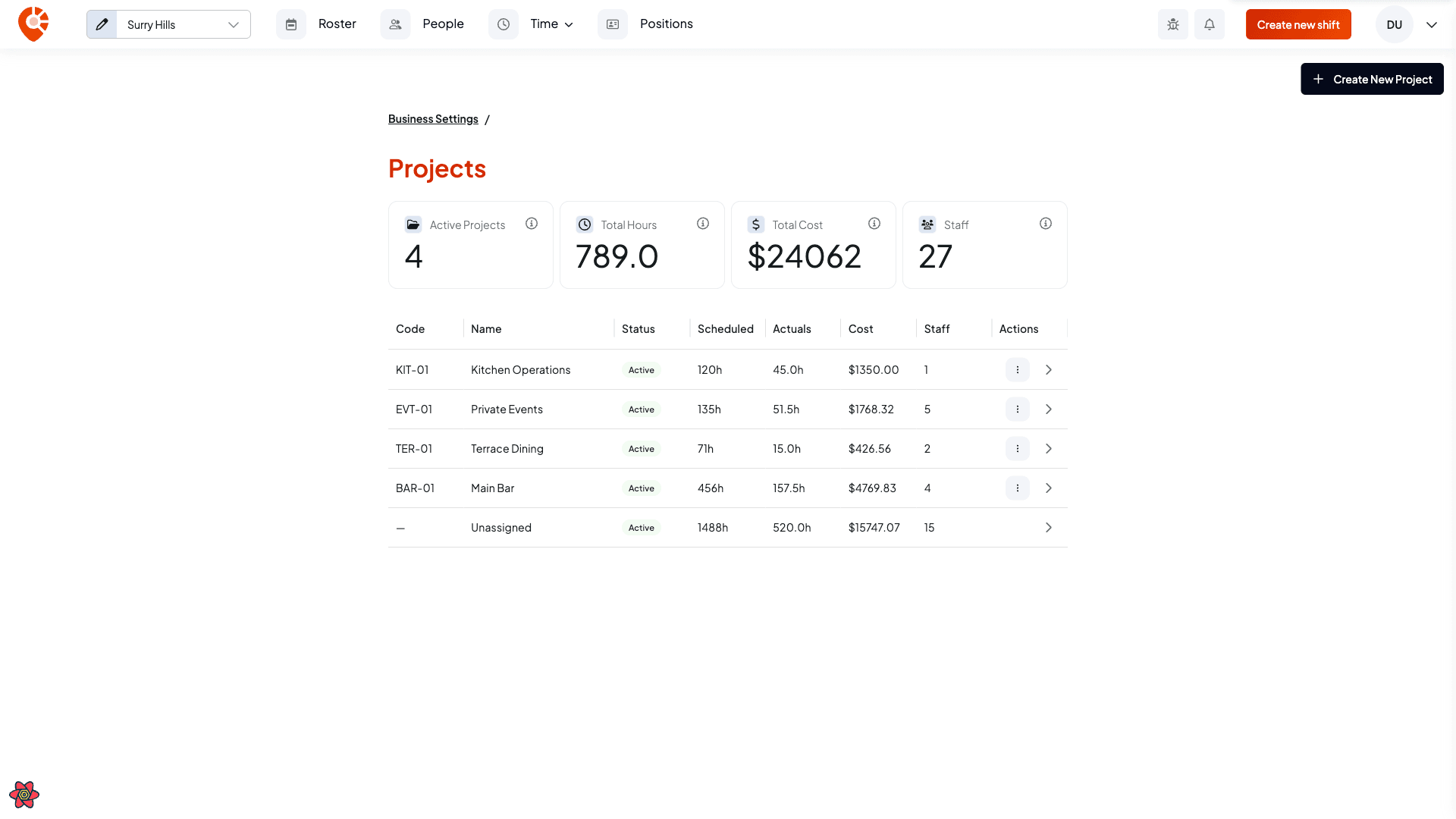This screenshot has width=1456, height=819.
Task: Open actions menu for Private Events
Action: [x=1018, y=409]
